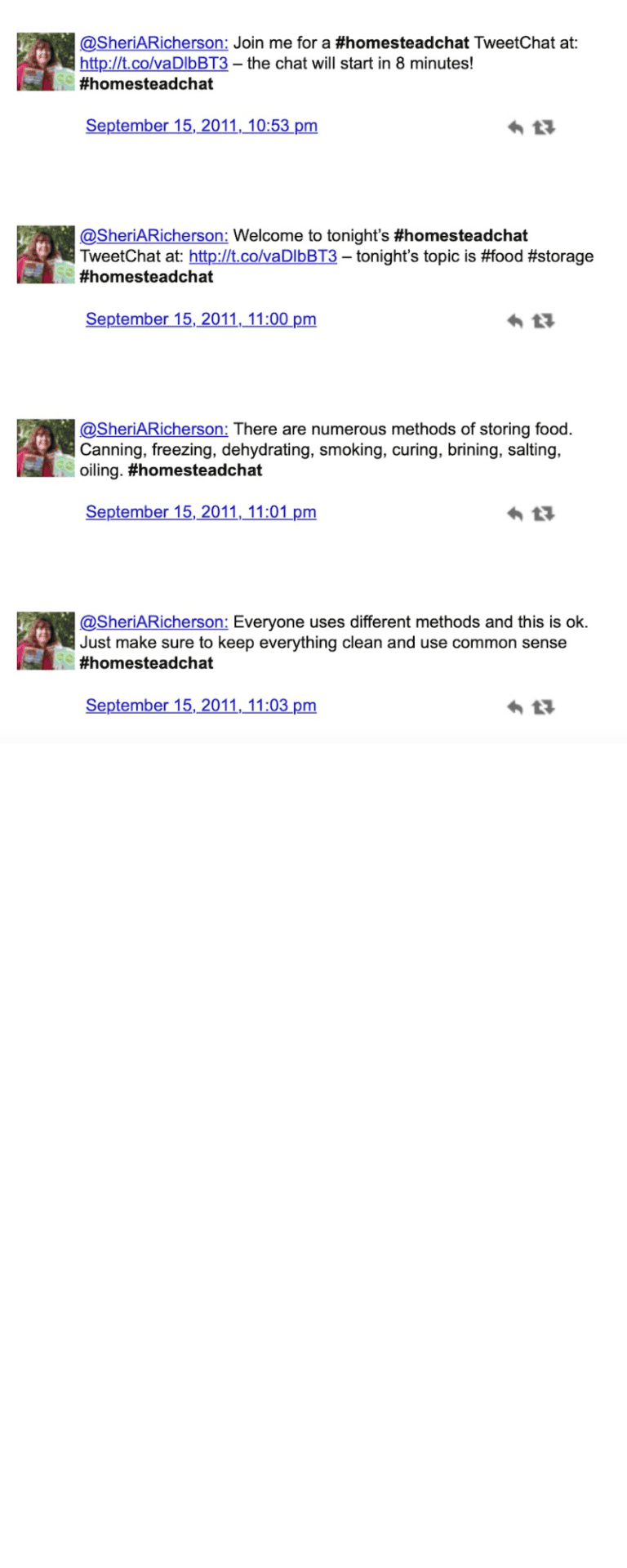Screen dimensions: 627x1568
Task: Retweet the 11:00 pm tweet
Action: [x=544, y=321]
